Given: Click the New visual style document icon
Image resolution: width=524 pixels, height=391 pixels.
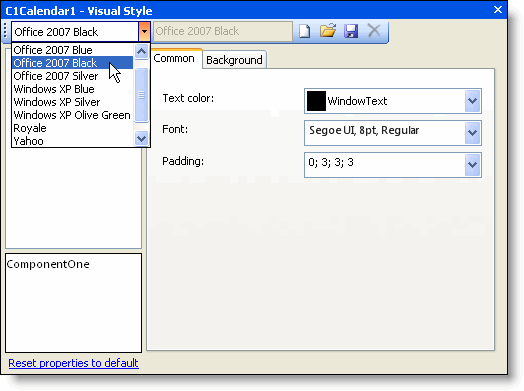Looking at the screenshot, I should [x=304, y=31].
